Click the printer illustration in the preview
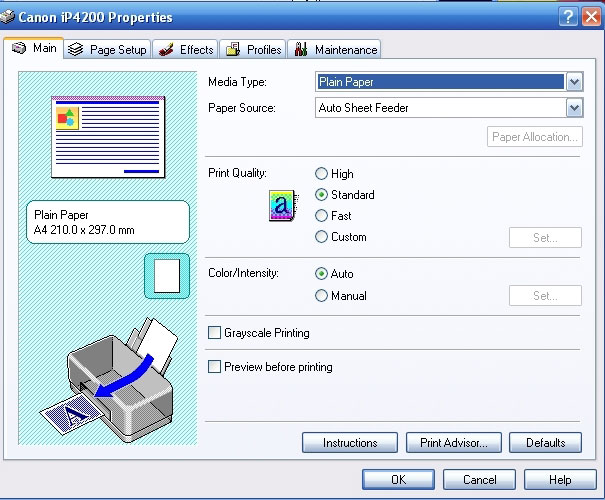The width and height of the screenshot is (605, 500). tap(109, 380)
